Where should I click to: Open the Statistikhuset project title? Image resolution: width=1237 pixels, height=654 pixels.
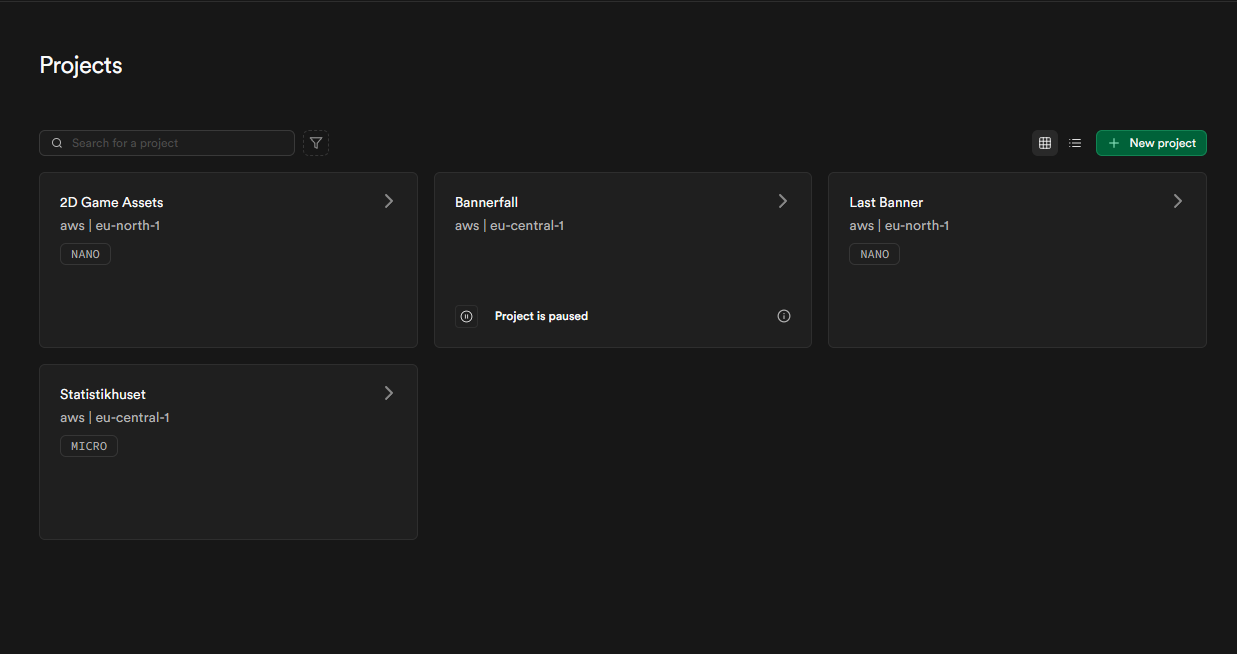click(103, 394)
